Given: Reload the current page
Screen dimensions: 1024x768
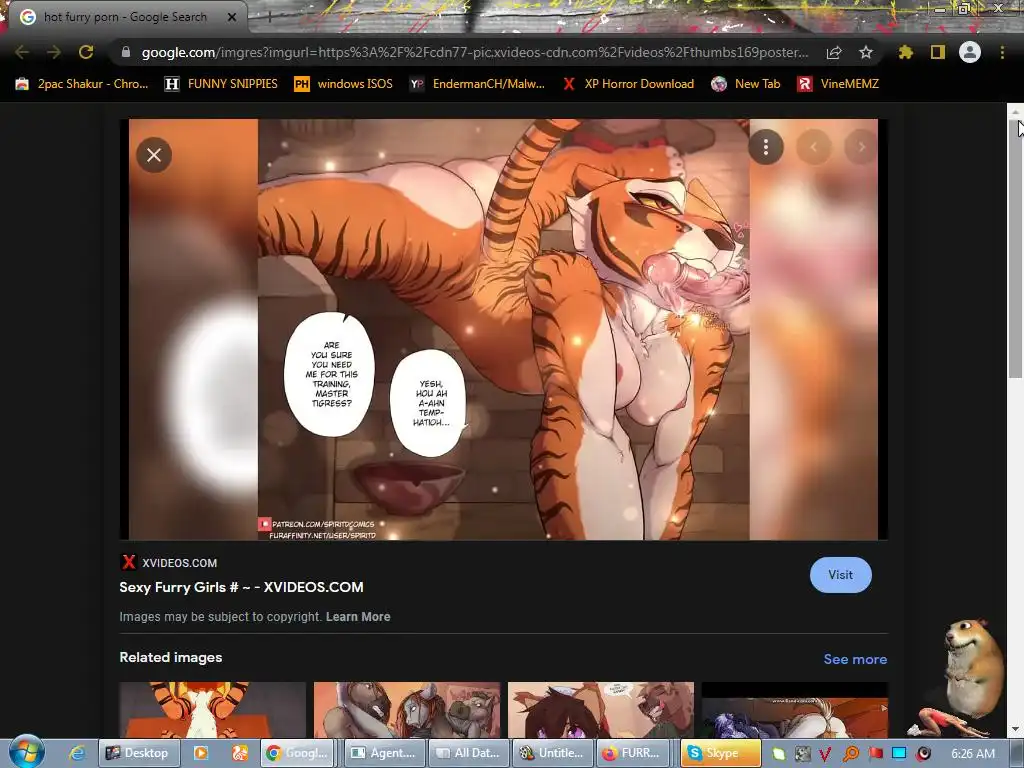Looking at the screenshot, I should point(86,52).
